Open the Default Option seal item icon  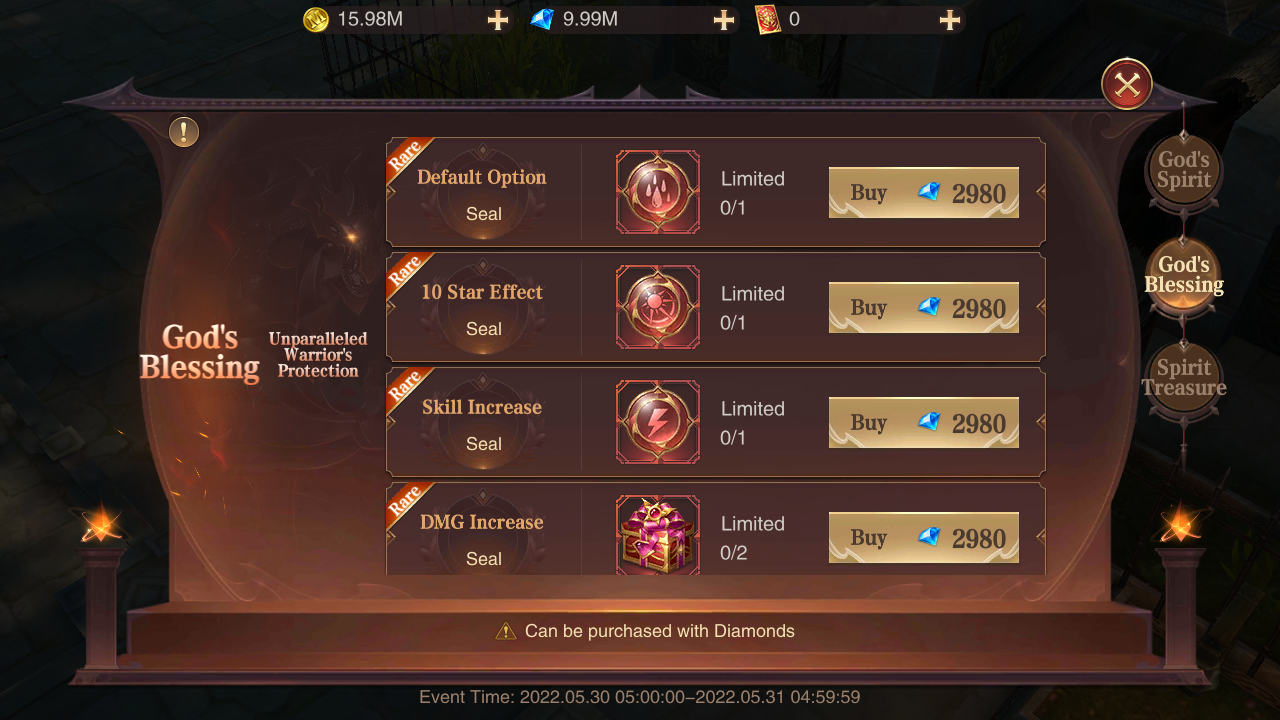(658, 192)
